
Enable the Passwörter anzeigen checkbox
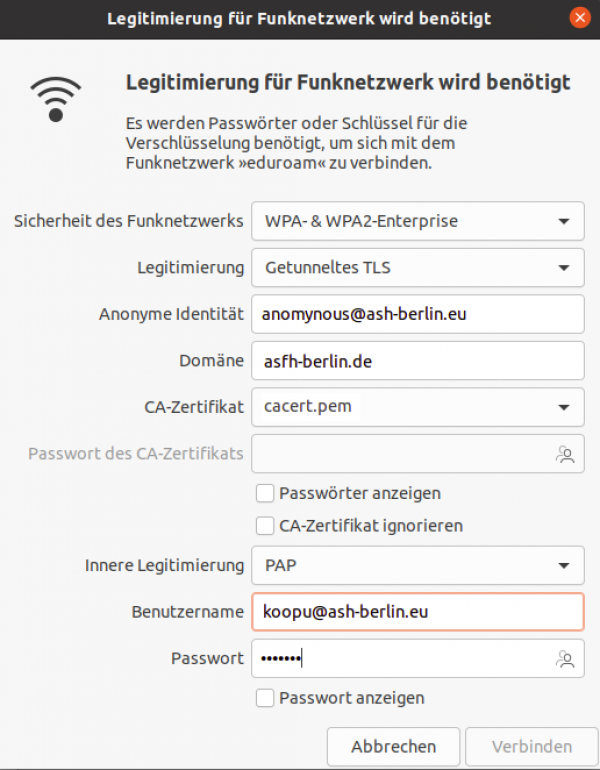(x=265, y=493)
